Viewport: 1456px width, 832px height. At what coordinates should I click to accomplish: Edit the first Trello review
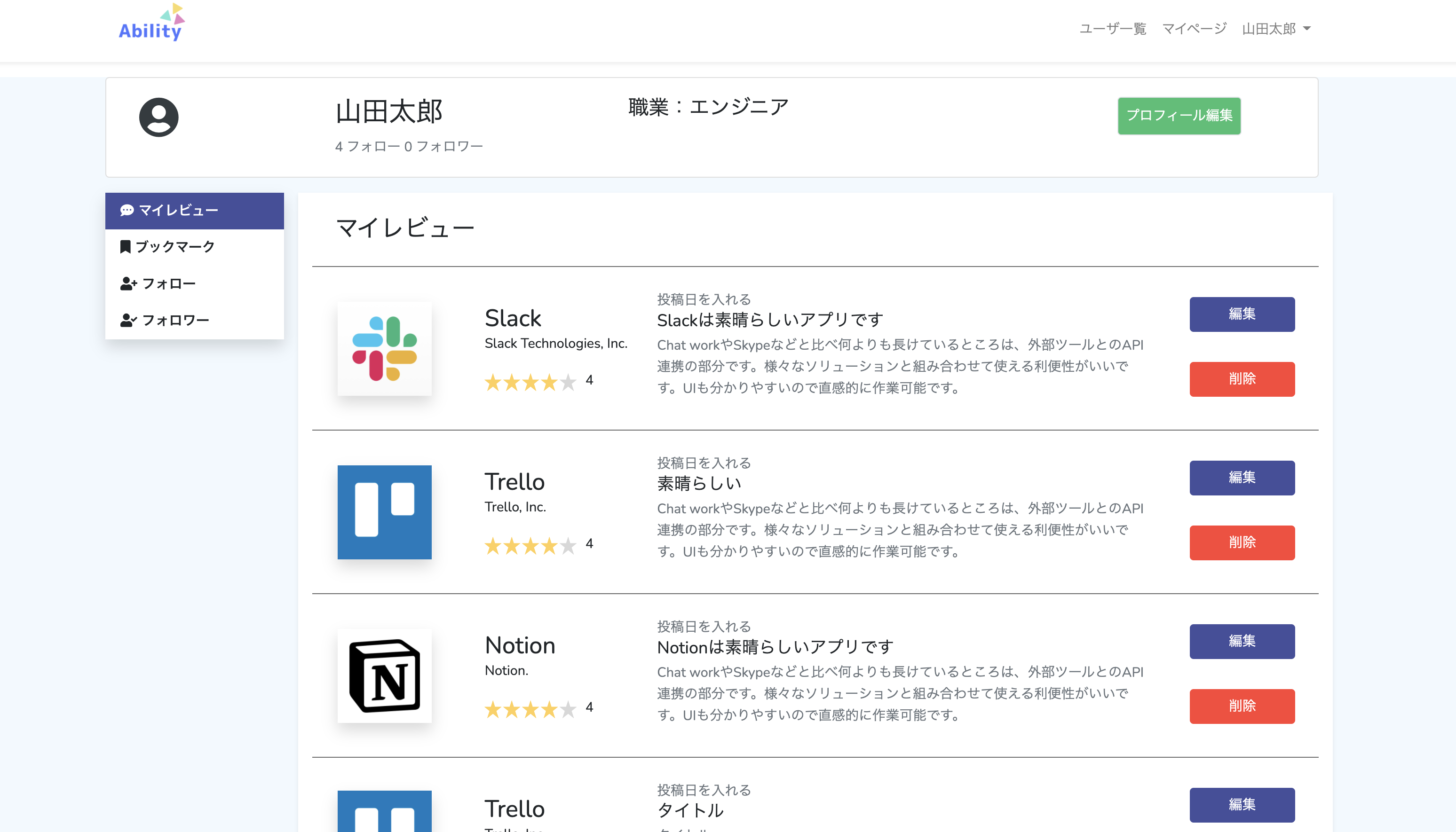pyautogui.click(x=1242, y=477)
